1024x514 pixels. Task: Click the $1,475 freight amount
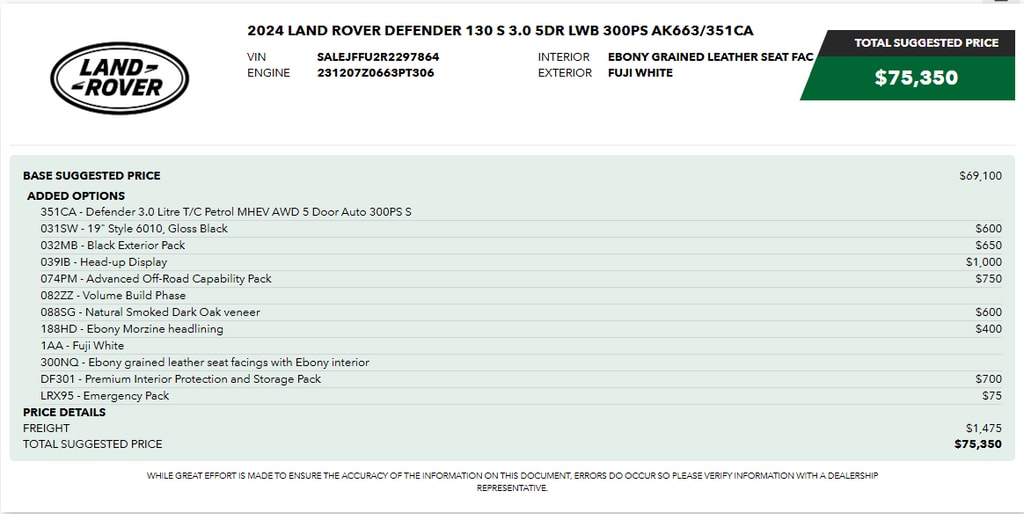coord(984,428)
